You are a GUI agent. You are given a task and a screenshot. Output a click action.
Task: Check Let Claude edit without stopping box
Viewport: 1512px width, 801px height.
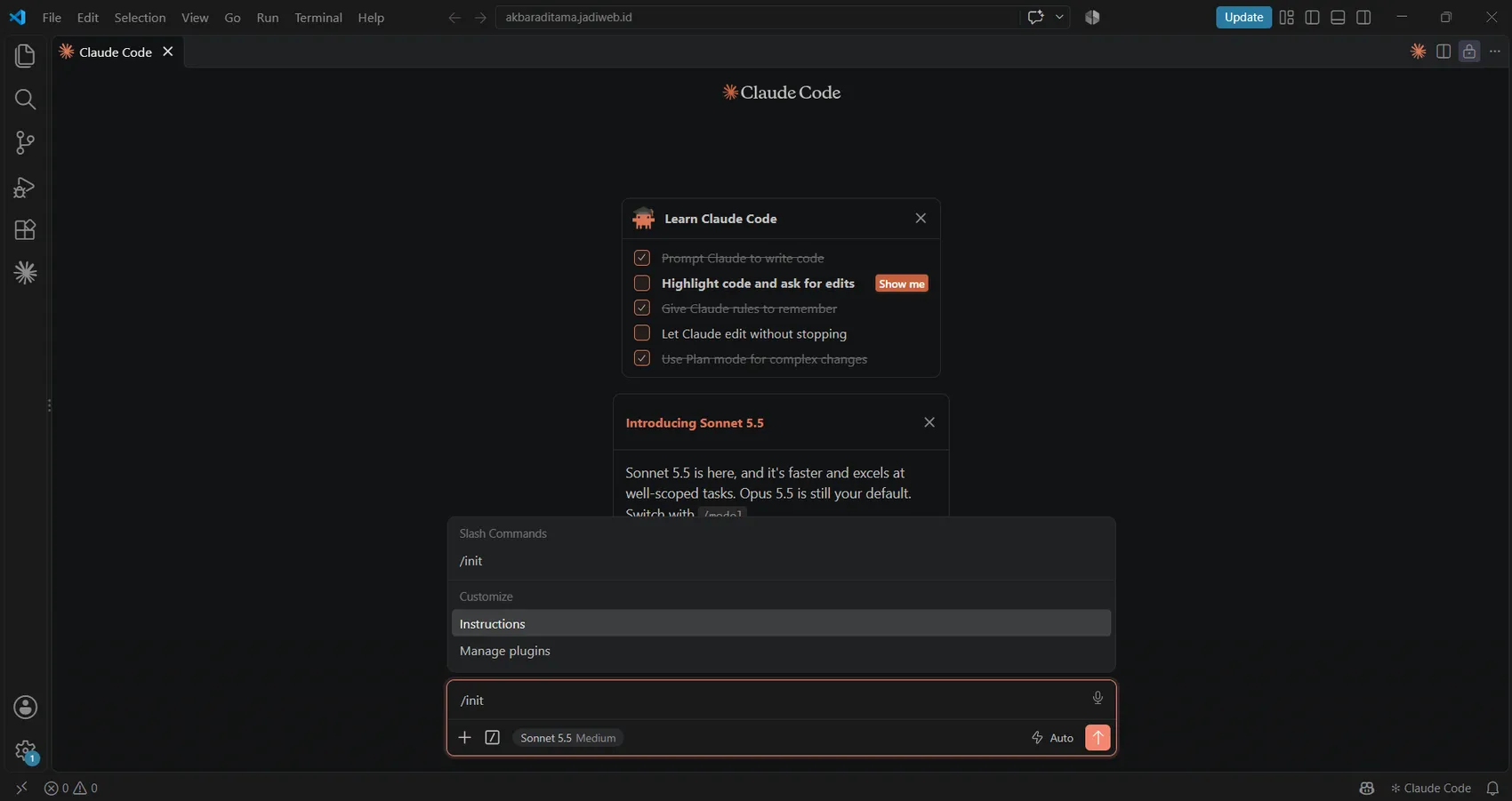click(642, 333)
